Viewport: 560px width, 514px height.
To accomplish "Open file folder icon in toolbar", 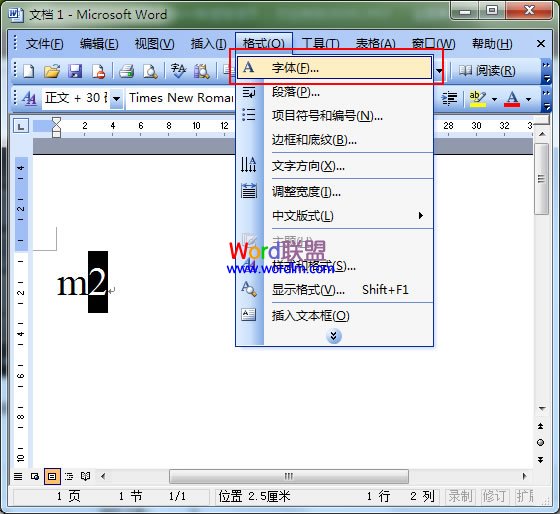I will coord(52,71).
